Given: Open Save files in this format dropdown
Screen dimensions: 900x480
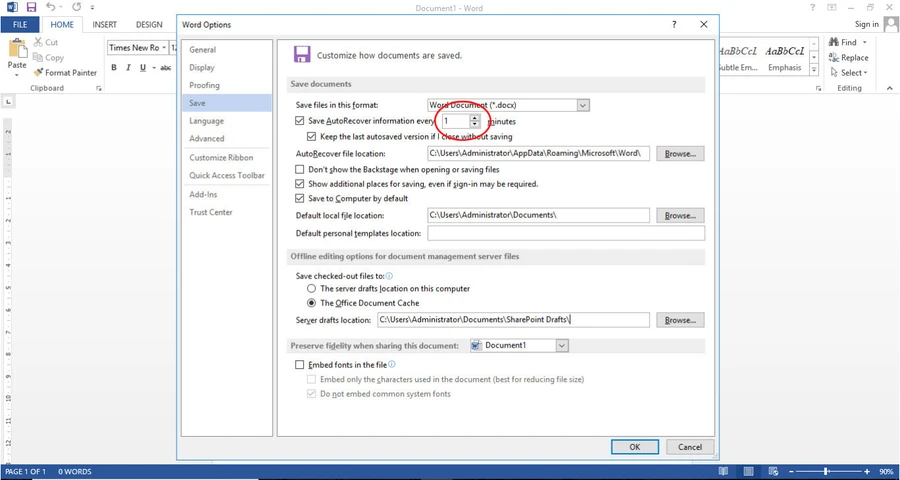Looking at the screenshot, I should pos(583,105).
